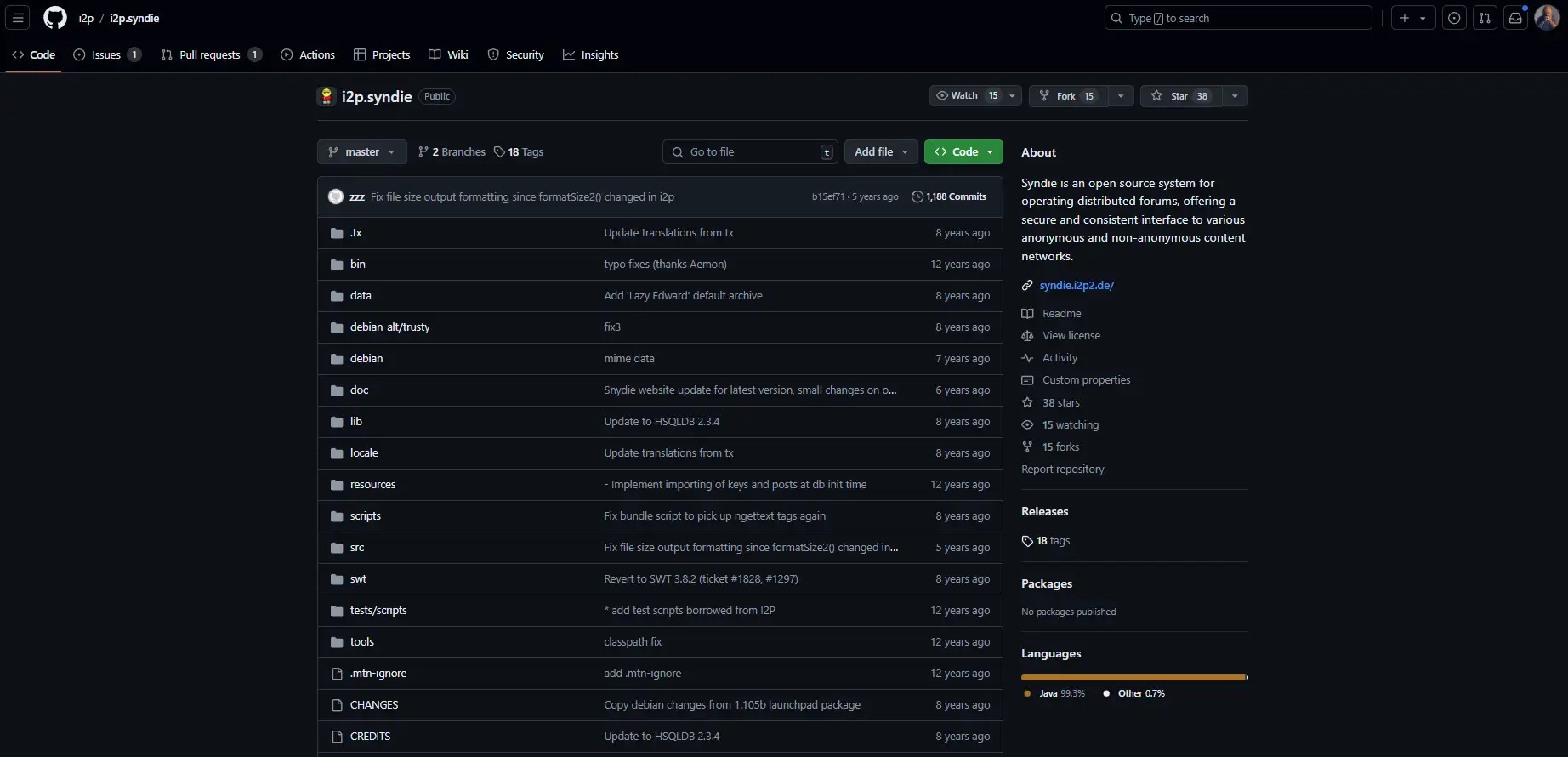The height and width of the screenshot is (757, 1568).
Task: Open the lib folder
Action: [355, 421]
